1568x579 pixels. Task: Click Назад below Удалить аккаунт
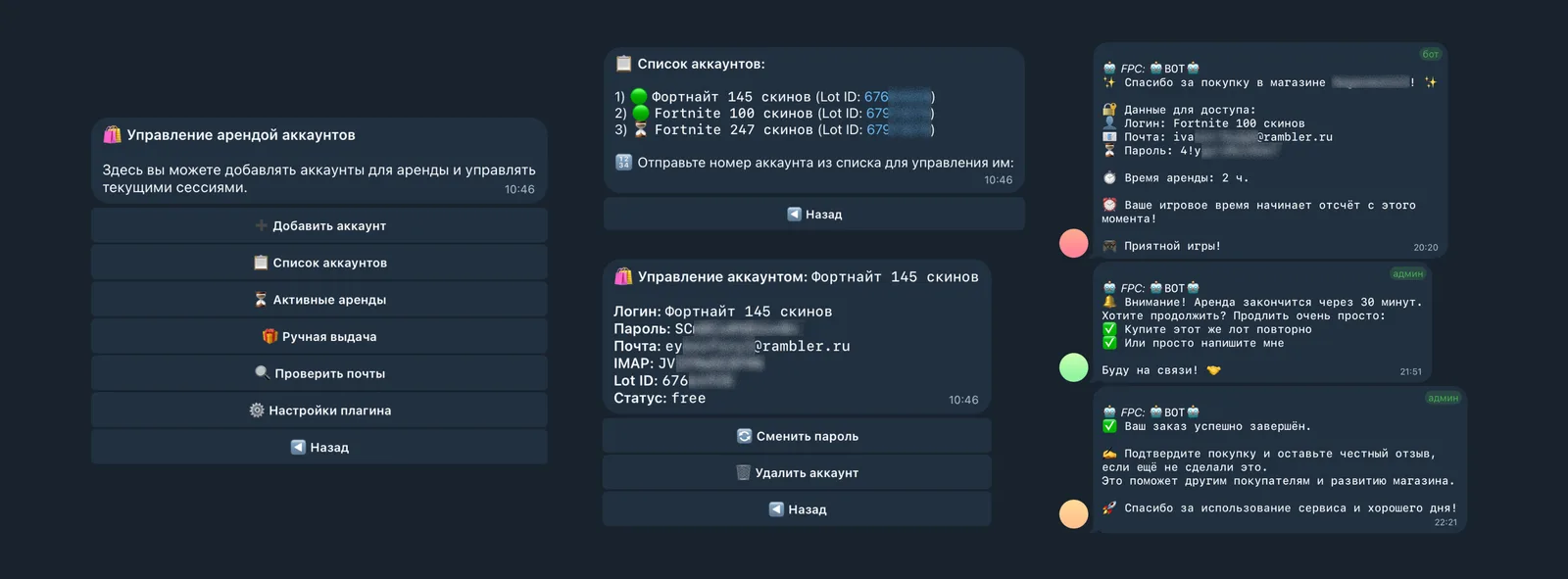click(797, 509)
